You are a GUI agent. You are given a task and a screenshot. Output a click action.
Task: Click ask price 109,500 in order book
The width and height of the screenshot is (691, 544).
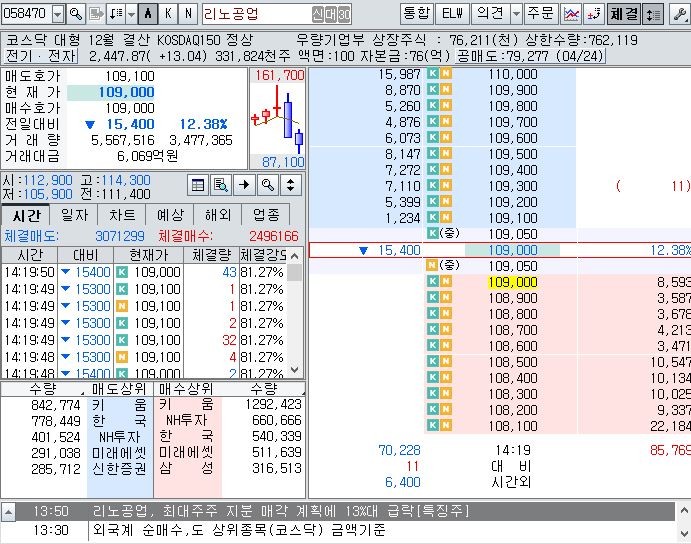pos(513,154)
